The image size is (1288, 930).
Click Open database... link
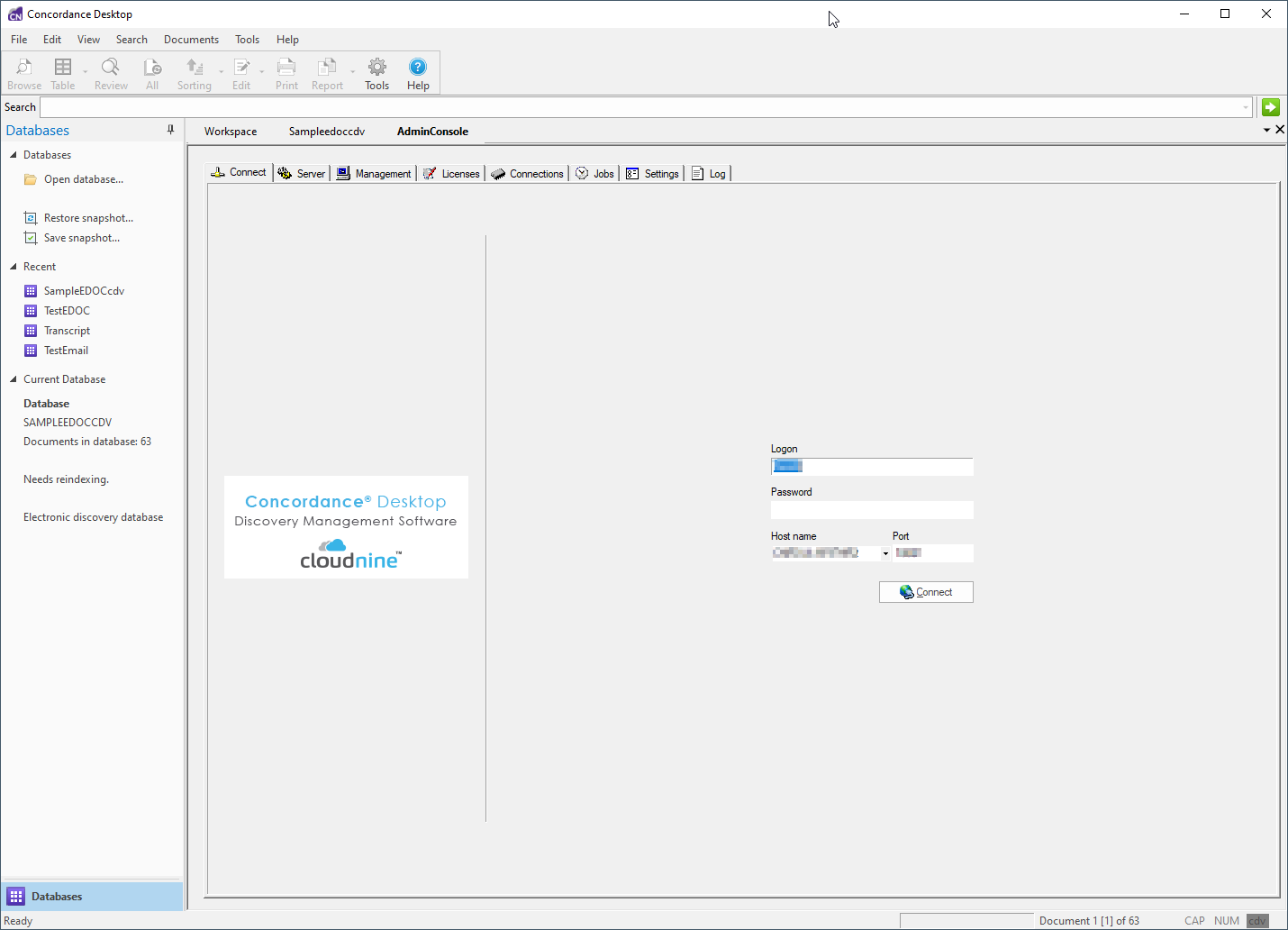tap(84, 179)
